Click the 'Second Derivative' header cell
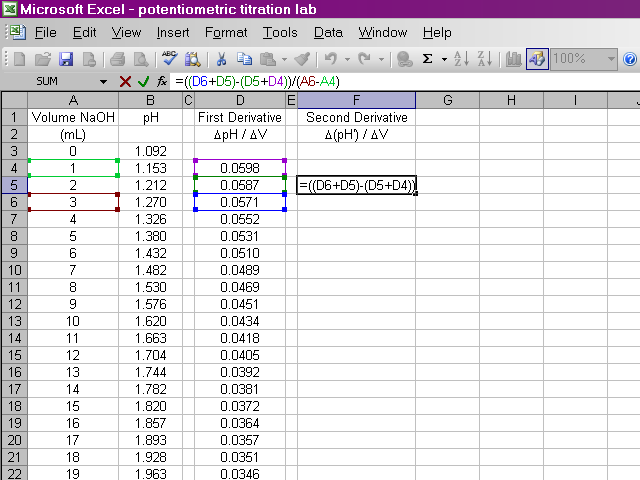Screen dimensions: 640x480 356,118
